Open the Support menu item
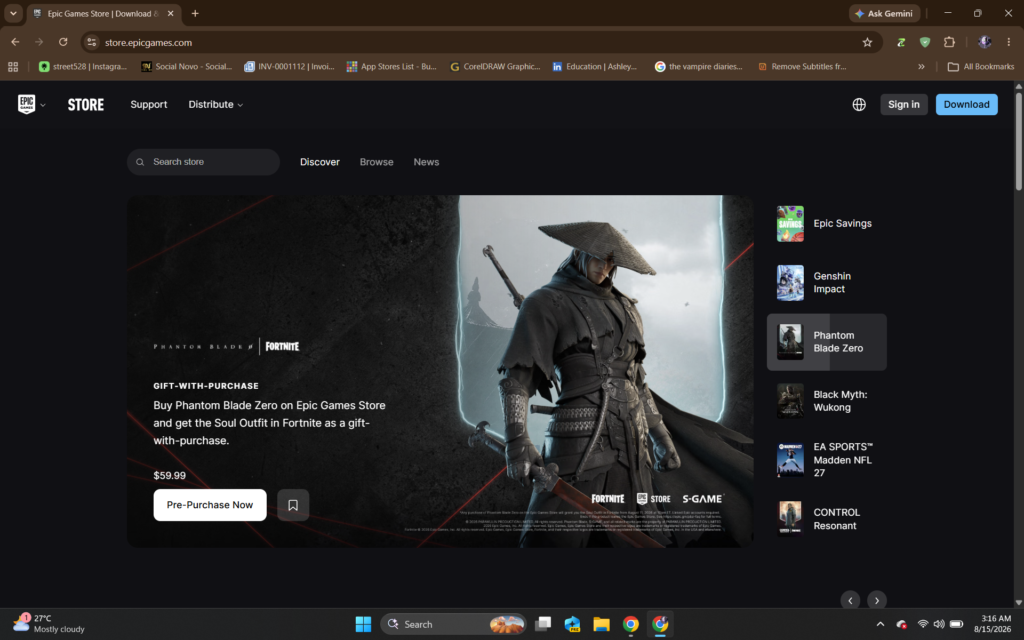This screenshot has height=640, width=1024. coord(148,104)
